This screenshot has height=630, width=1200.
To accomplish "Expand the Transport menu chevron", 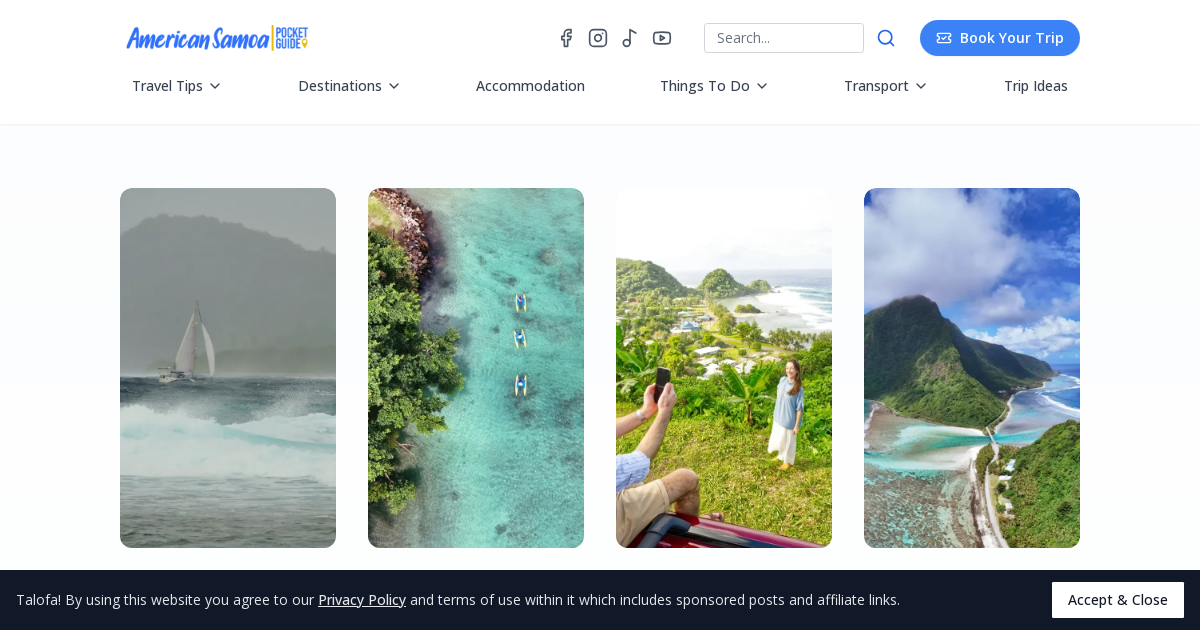I will [921, 86].
